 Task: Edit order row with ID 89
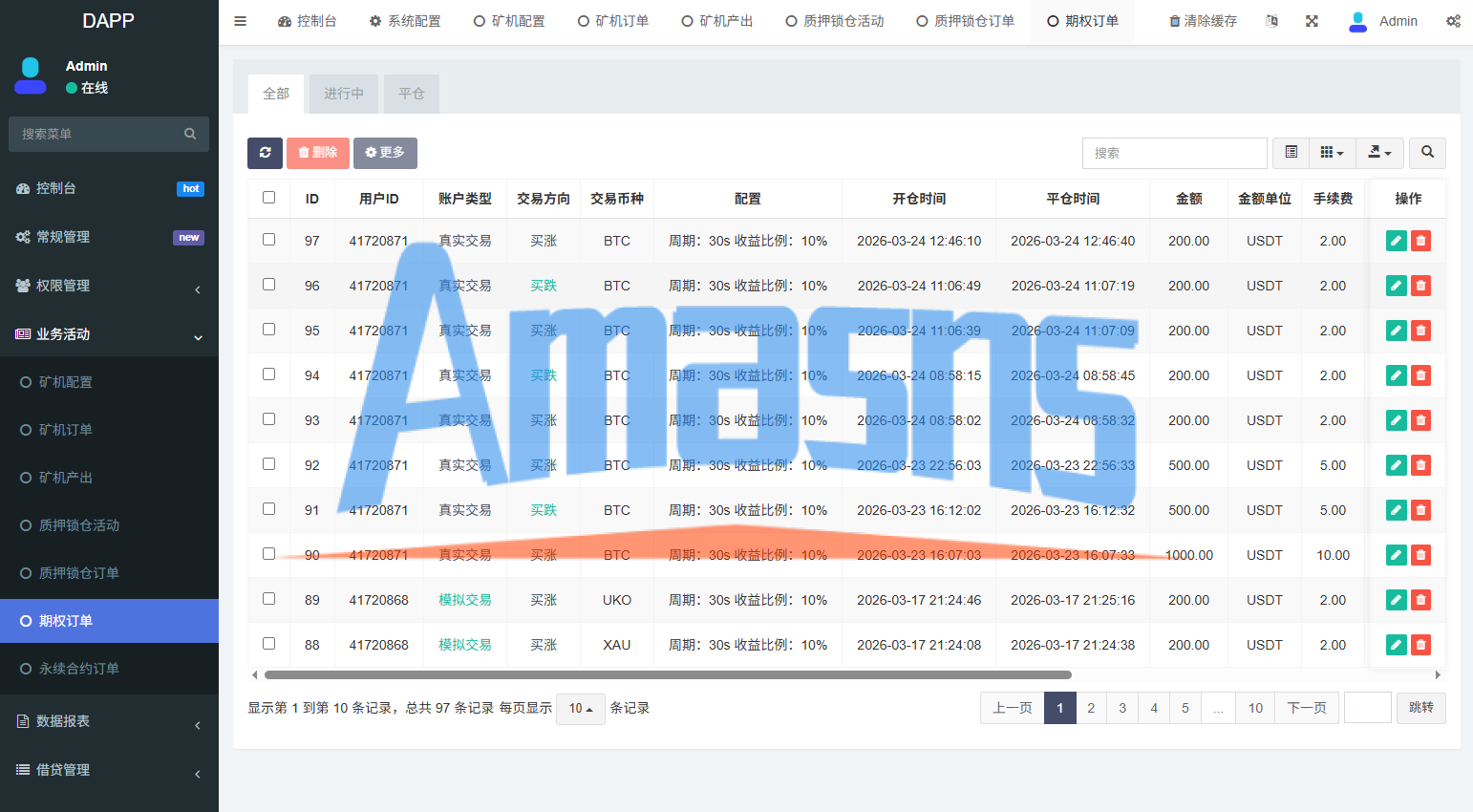1397,600
